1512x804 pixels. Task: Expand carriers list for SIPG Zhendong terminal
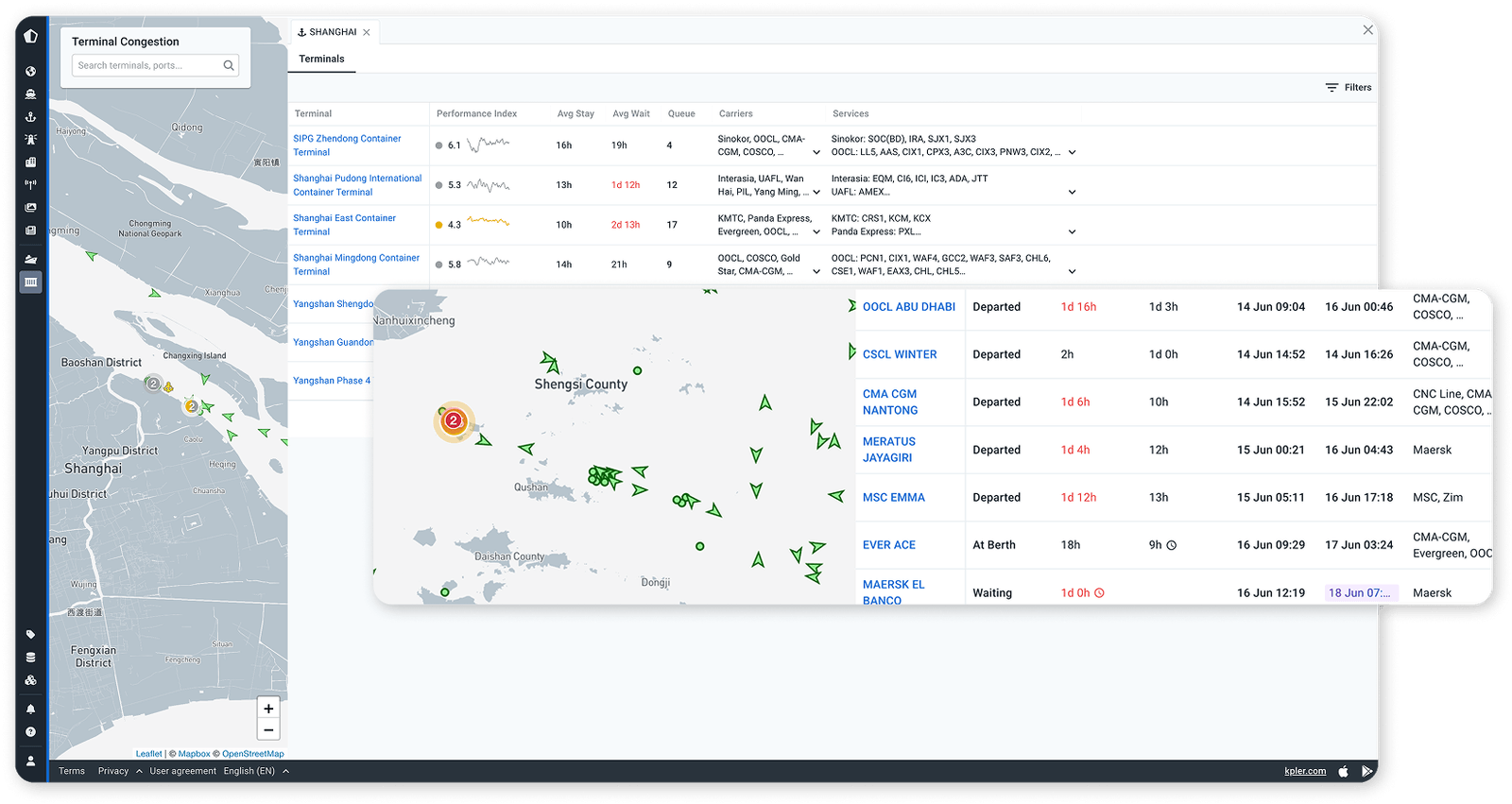pyautogui.click(x=816, y=152)
